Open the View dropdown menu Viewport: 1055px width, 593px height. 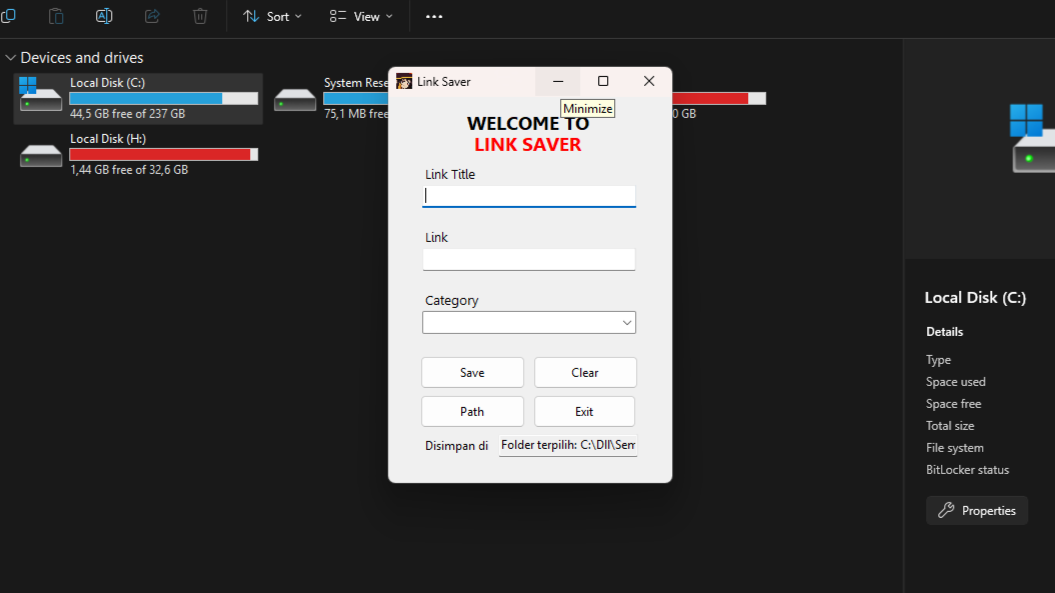pos(361,16)
